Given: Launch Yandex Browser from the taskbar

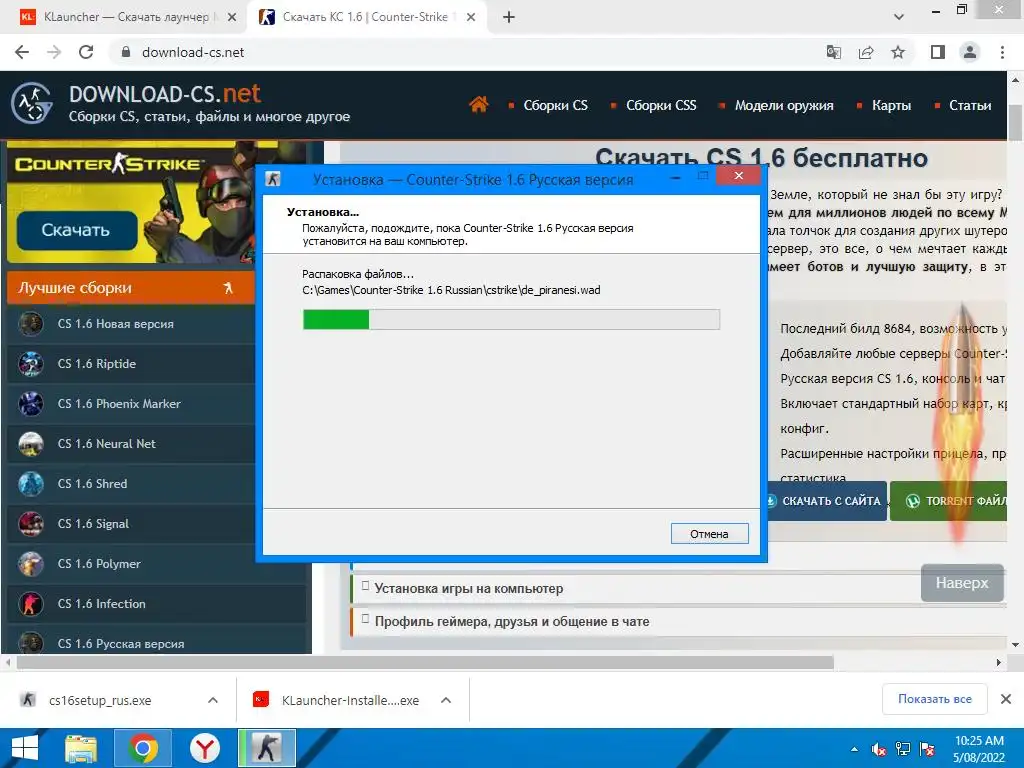Looking at the screenshot, I should pos(205,748).
